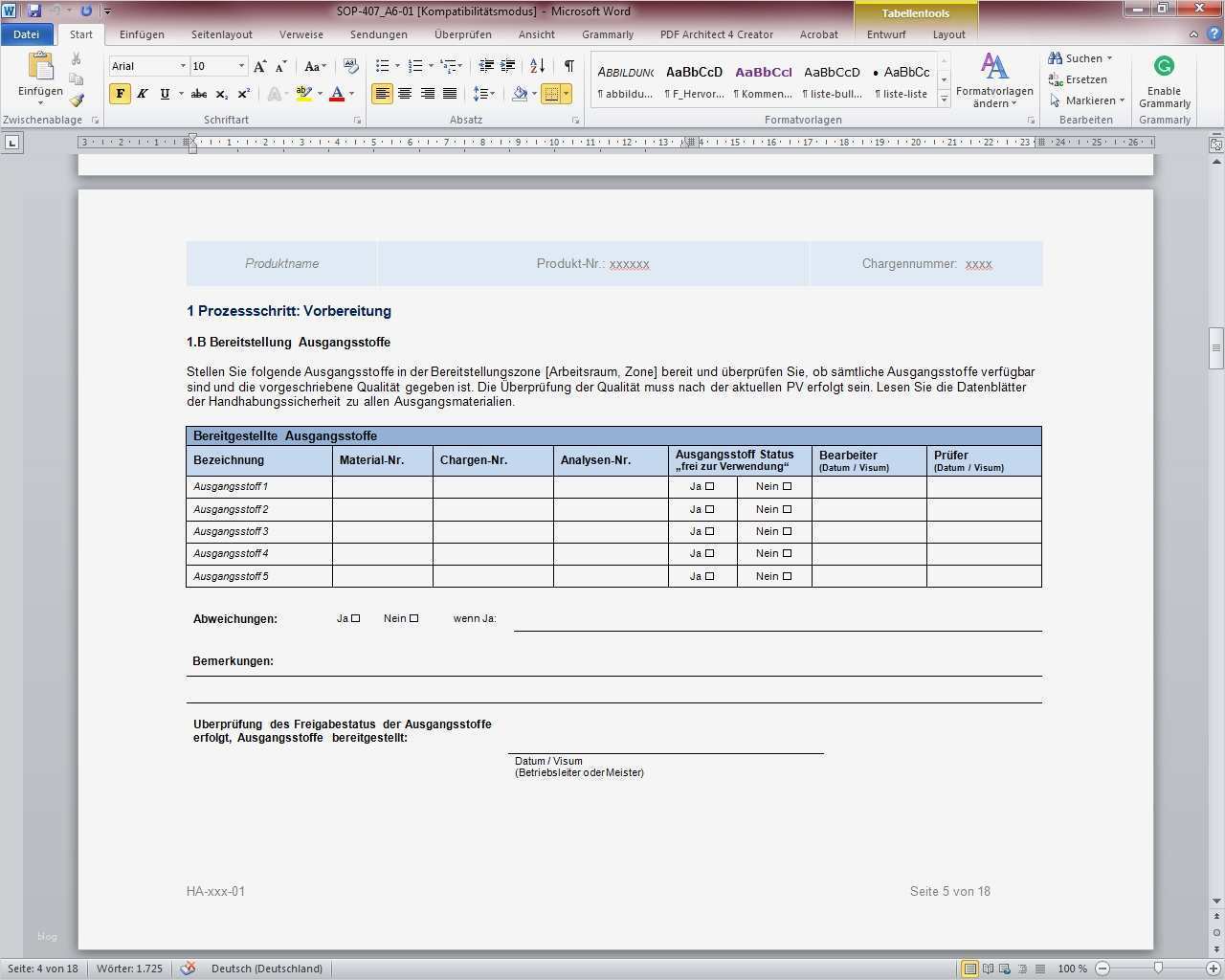1225x980 pixels.
Task: Click the Deutsch (Deutschland) language indicator
Action: [x=267, y=969]
